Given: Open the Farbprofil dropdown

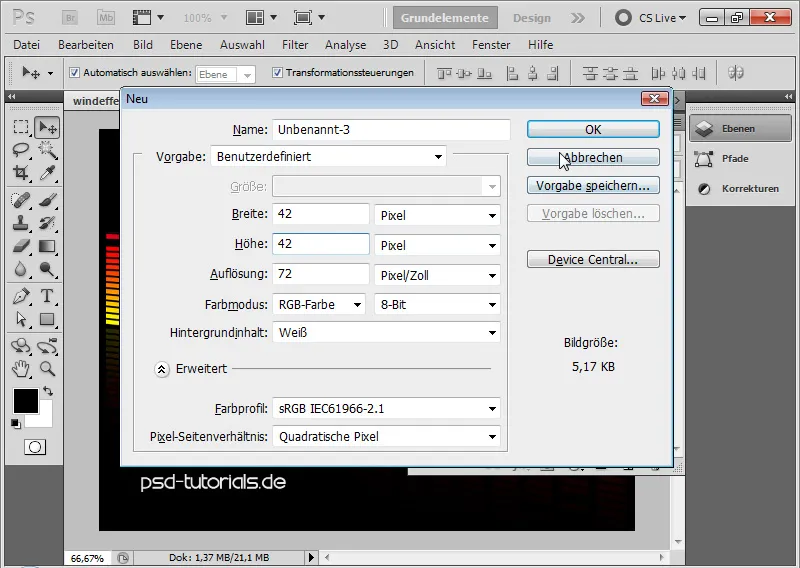Looking at the screenshot, I should click(386, 408).
